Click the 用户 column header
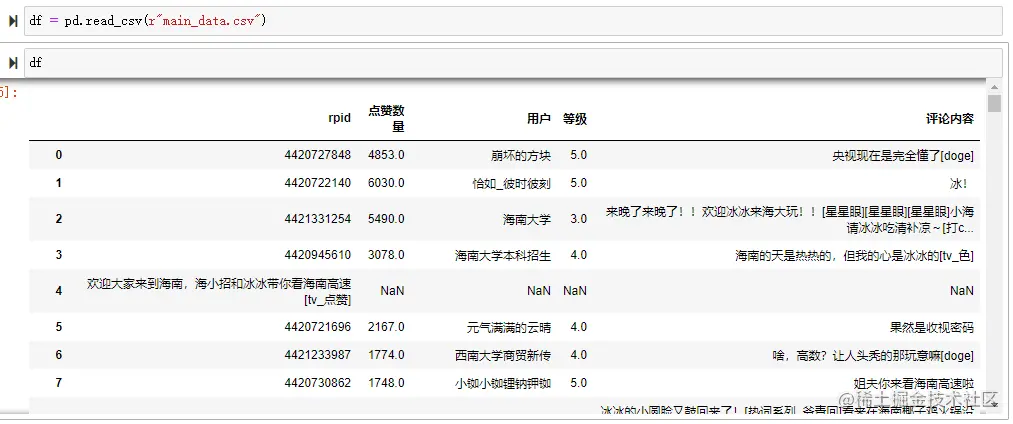1013x424 pixels. 539,118
